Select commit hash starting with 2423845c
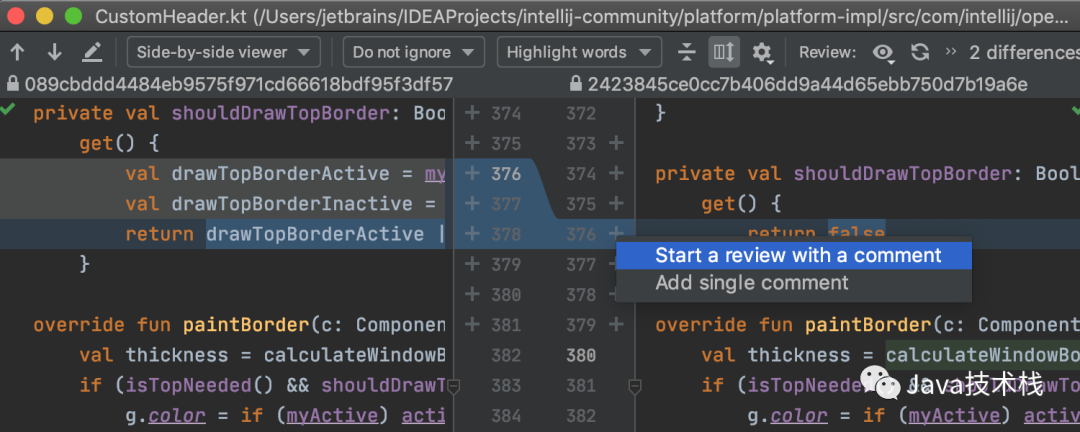Screen dimensions: 1080x432 point(807,85)
